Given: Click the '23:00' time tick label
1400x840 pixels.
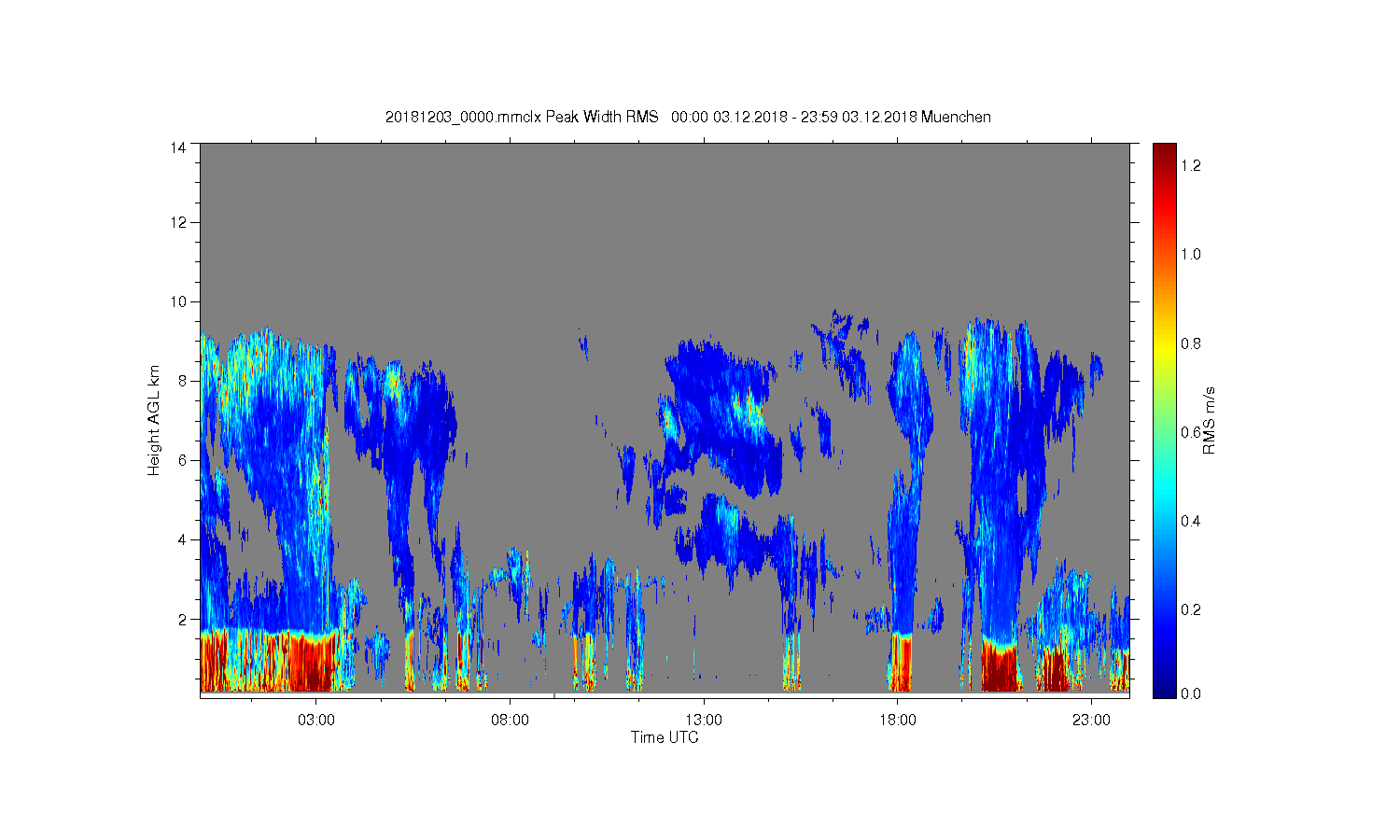Looking at the screenshot, I should [1091, 721].
